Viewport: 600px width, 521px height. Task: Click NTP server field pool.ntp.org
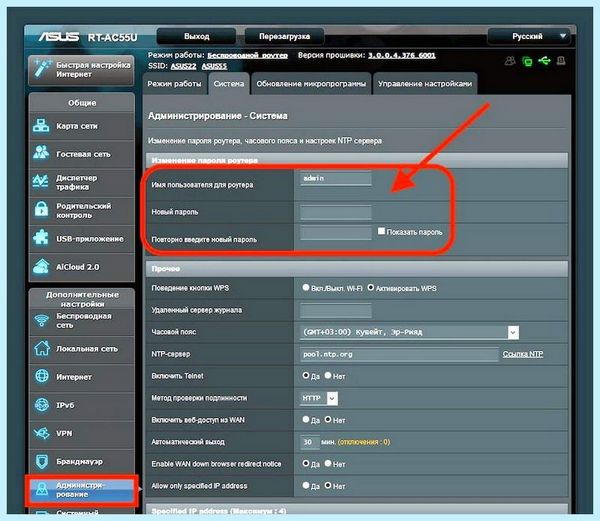click(x=399, y=354)
